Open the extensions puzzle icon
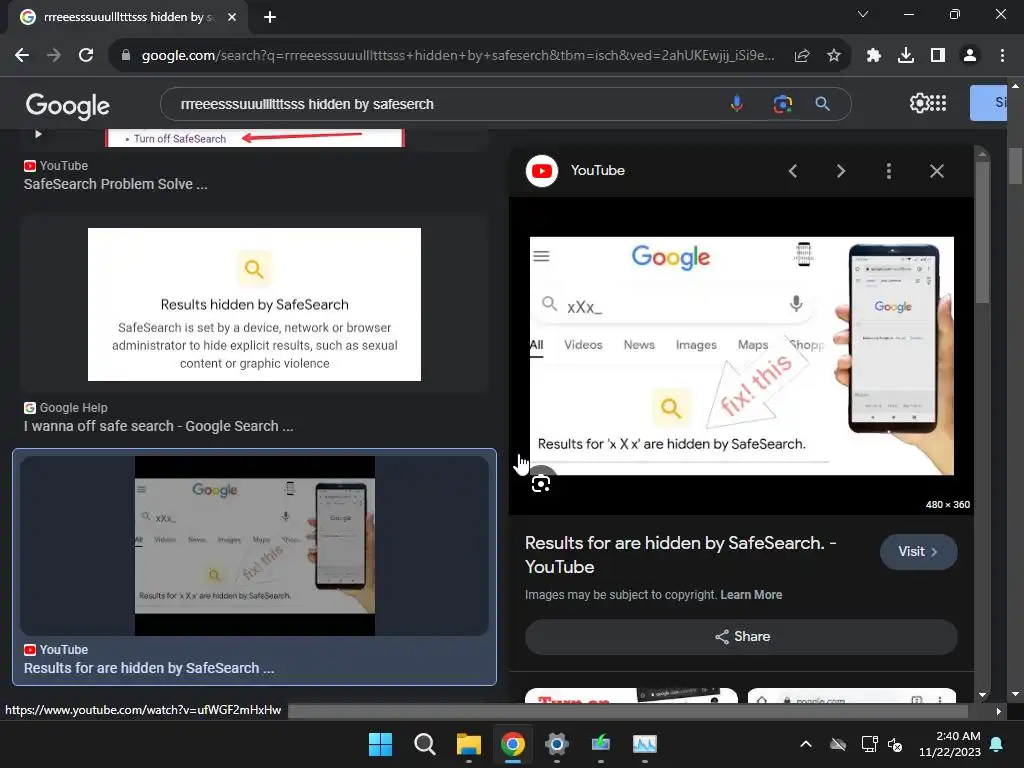The height and width of the screenshot is (768, 1024). (874, 56)
